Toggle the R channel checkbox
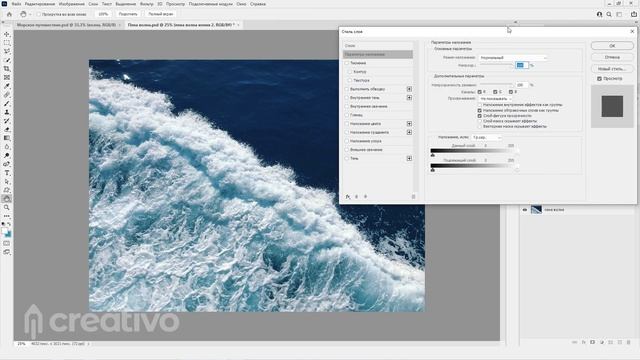Screen dimensions: 640x360 [x=480, y=92]
